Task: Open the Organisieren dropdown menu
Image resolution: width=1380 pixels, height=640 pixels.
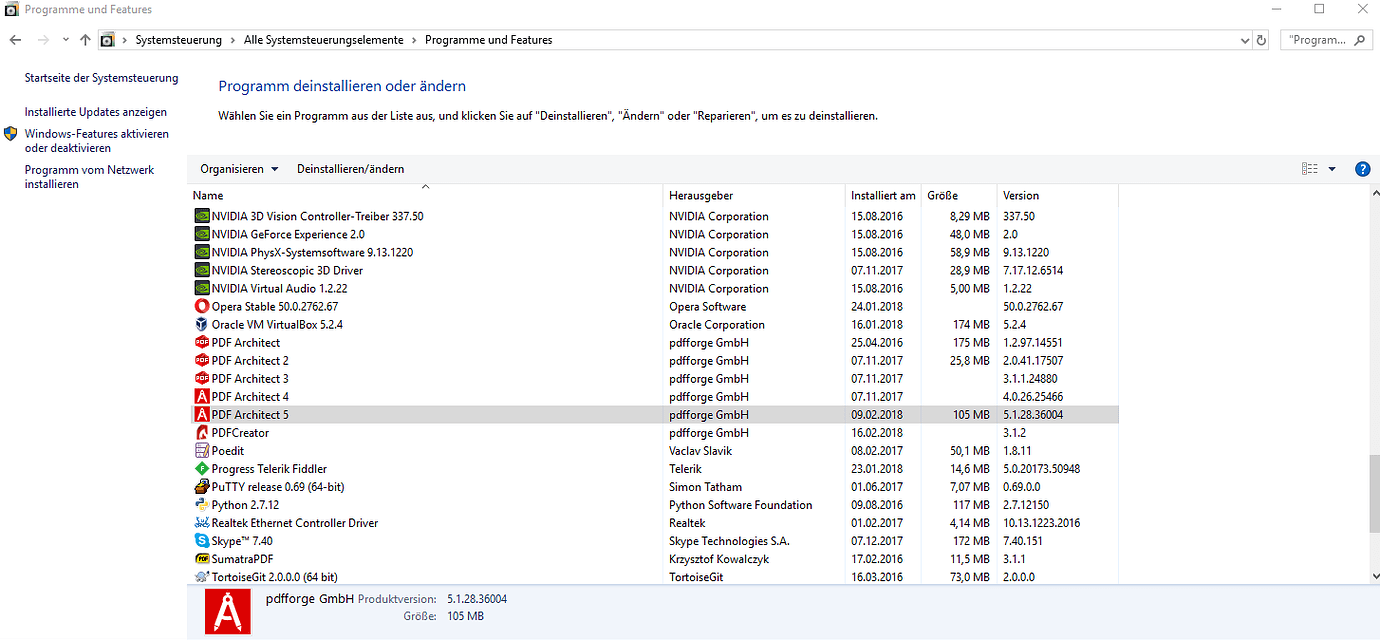Action: click(239, 169)
